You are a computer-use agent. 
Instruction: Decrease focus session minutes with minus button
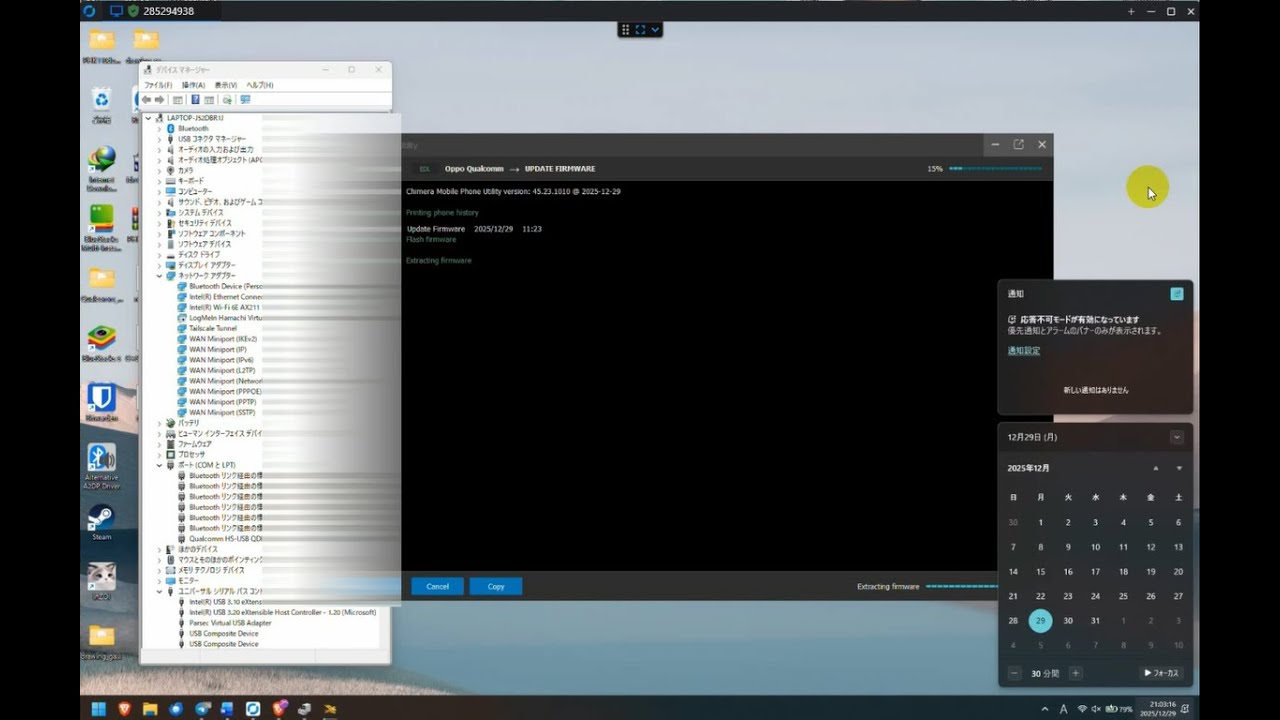pos(1015,673)
